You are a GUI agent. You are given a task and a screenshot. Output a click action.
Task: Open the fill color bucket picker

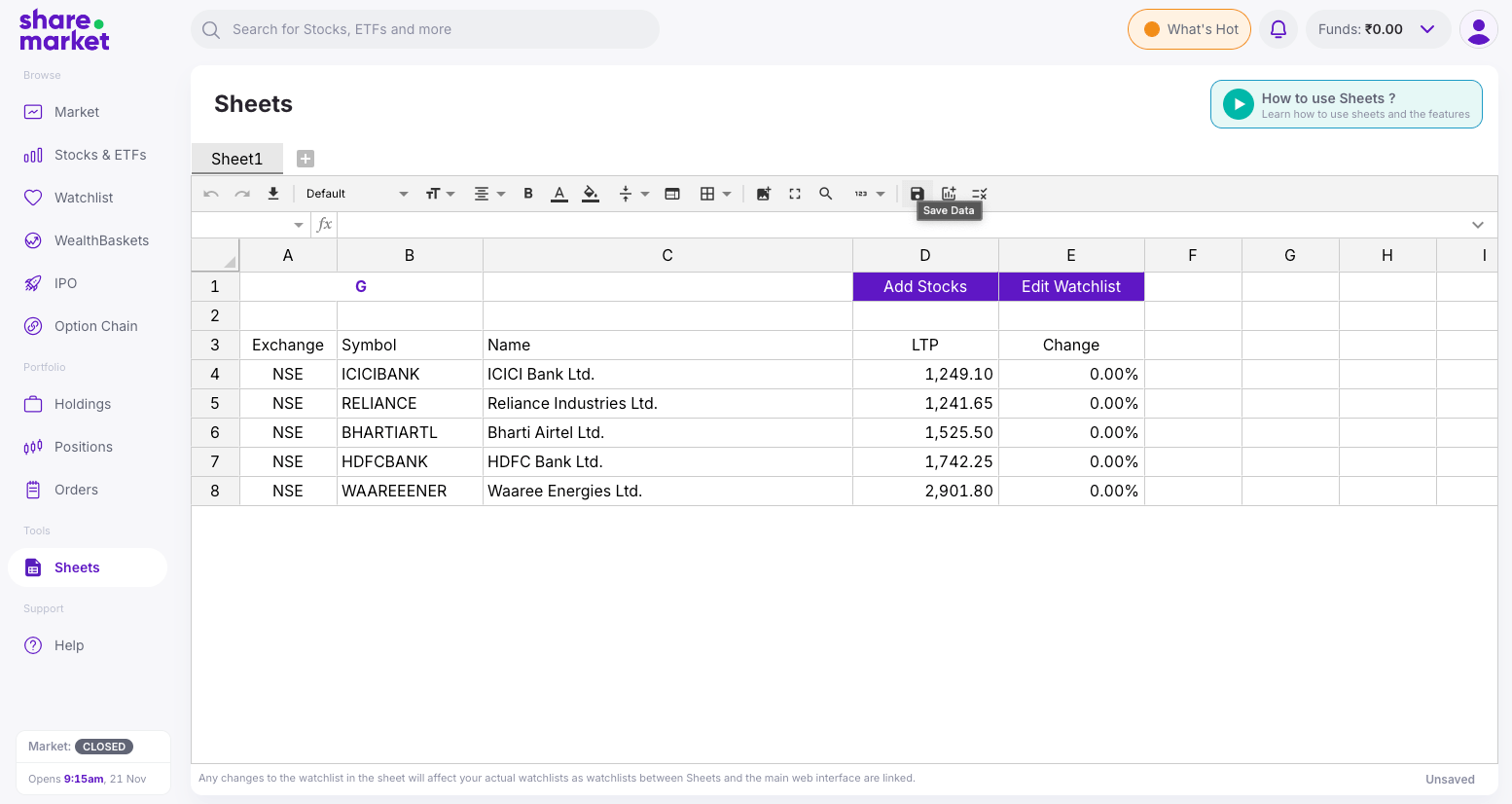pyautogui.click(x=591, y=194)
